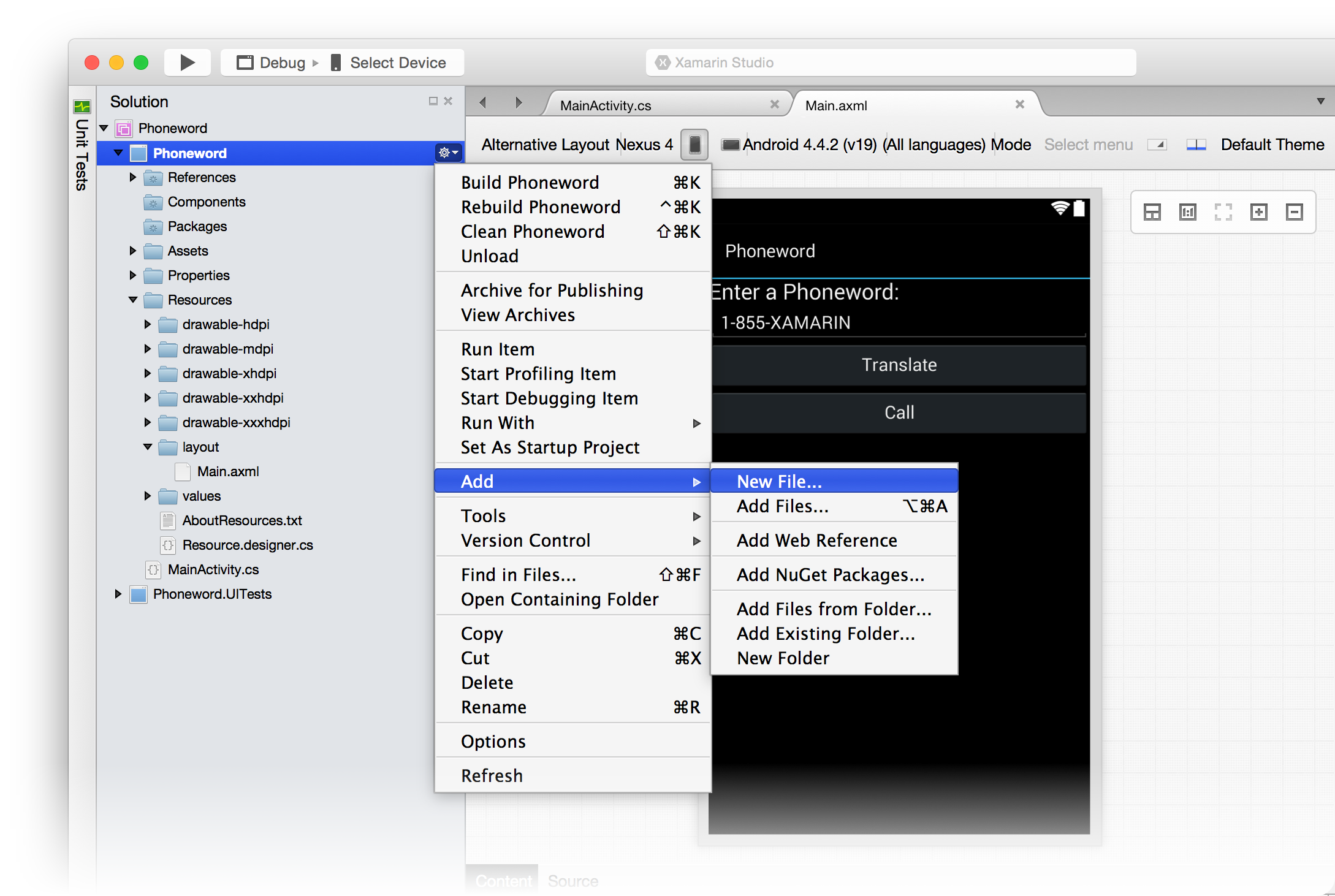Collapse the layout folder

pos(148,447)
